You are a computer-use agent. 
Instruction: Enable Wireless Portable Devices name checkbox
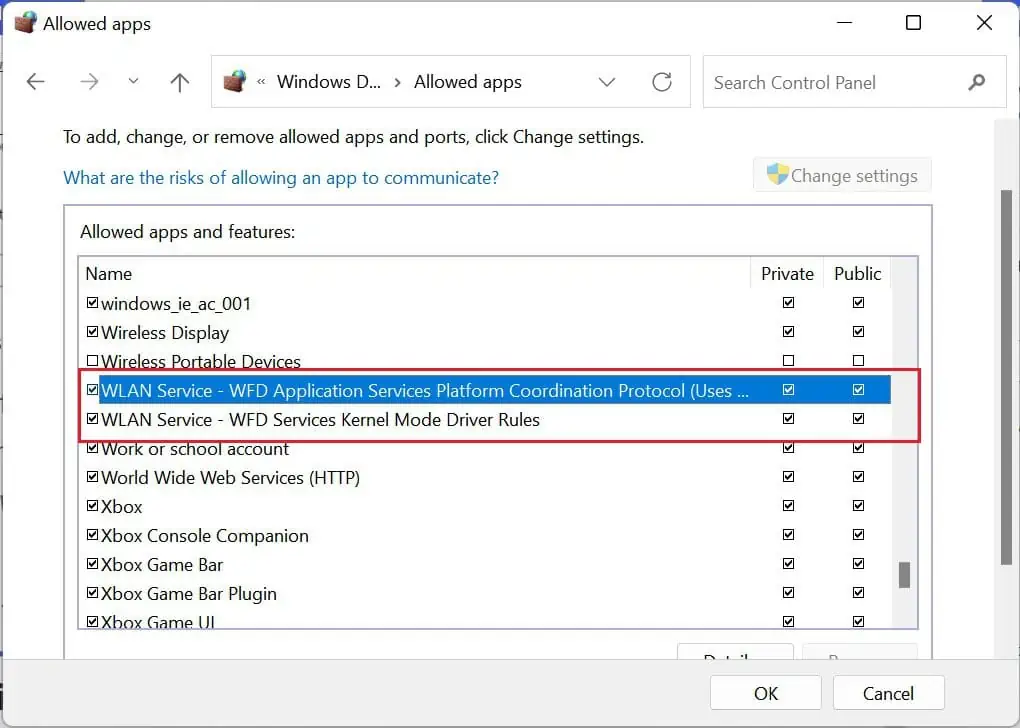click(x=92, y=360)
